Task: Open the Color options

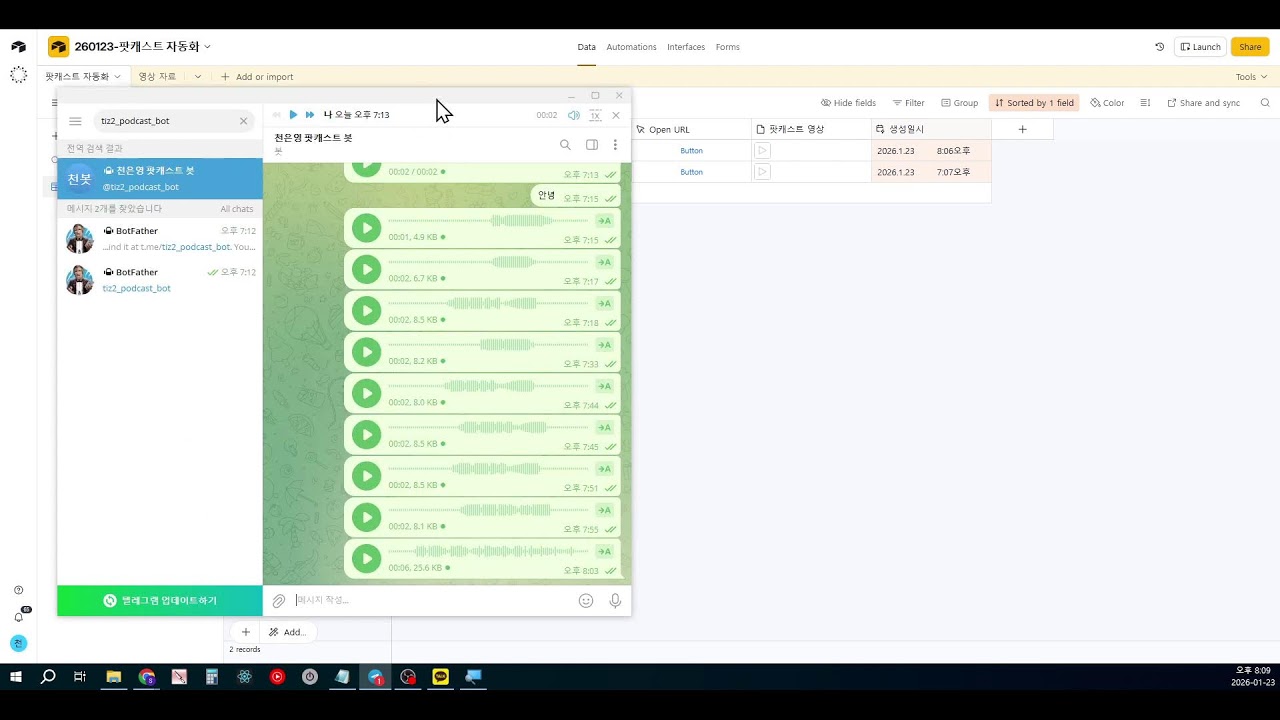Action: (1107, 103)
